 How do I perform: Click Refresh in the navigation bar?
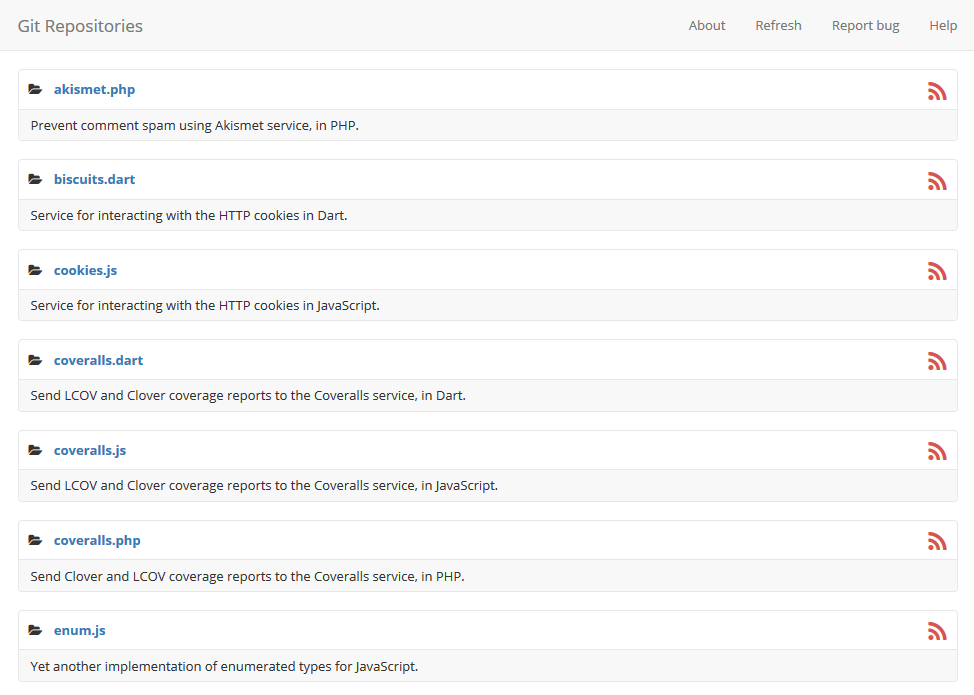click(778, 25)
